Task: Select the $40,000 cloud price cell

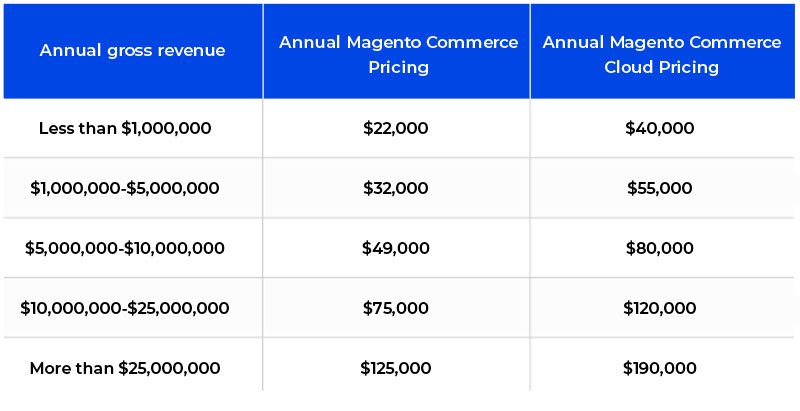Action: pyautogui.click(x=660, y=129)
